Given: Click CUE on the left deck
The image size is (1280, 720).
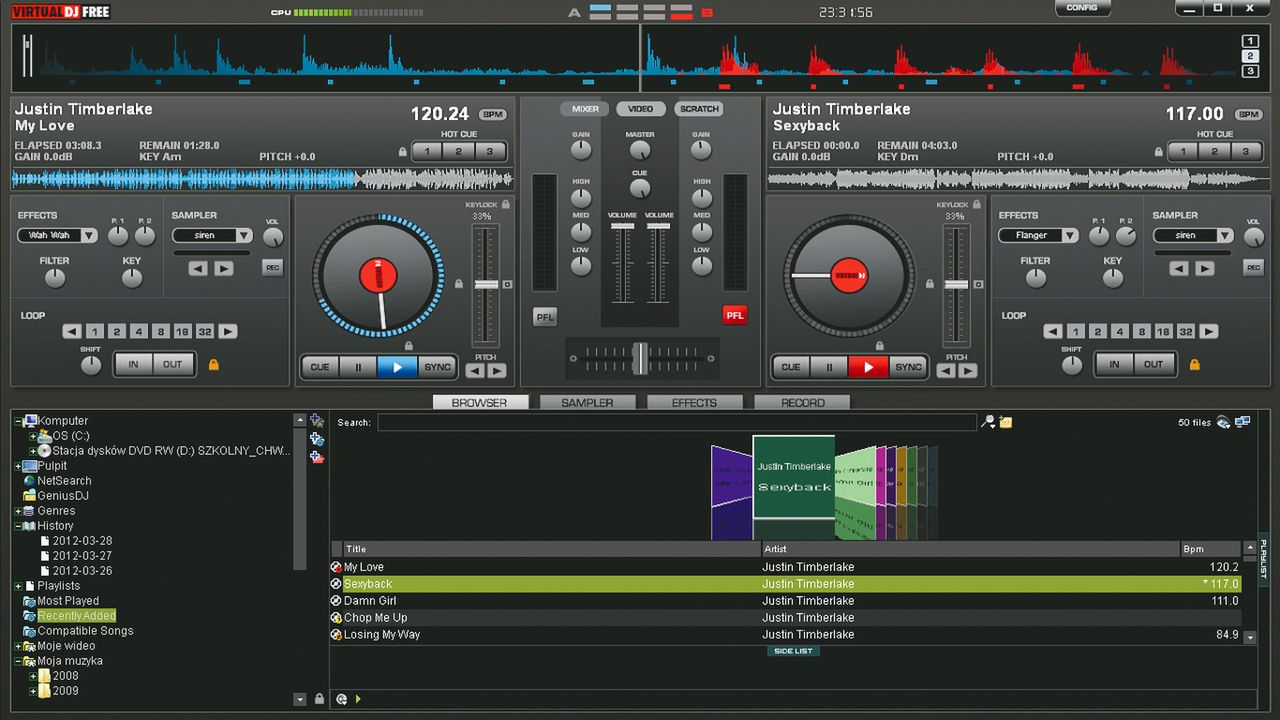Looking at the screenshot, I should tap(320, 367).
